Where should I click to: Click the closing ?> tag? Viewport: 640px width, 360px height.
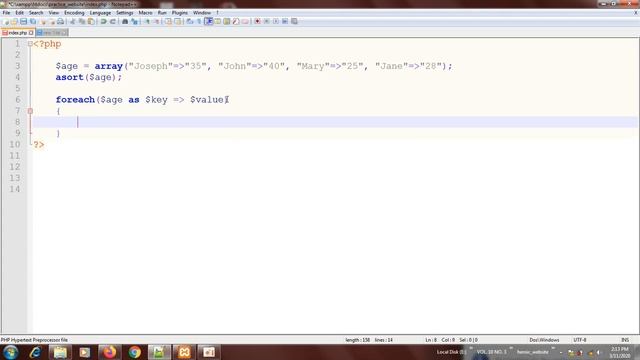[x=39, y=144]
